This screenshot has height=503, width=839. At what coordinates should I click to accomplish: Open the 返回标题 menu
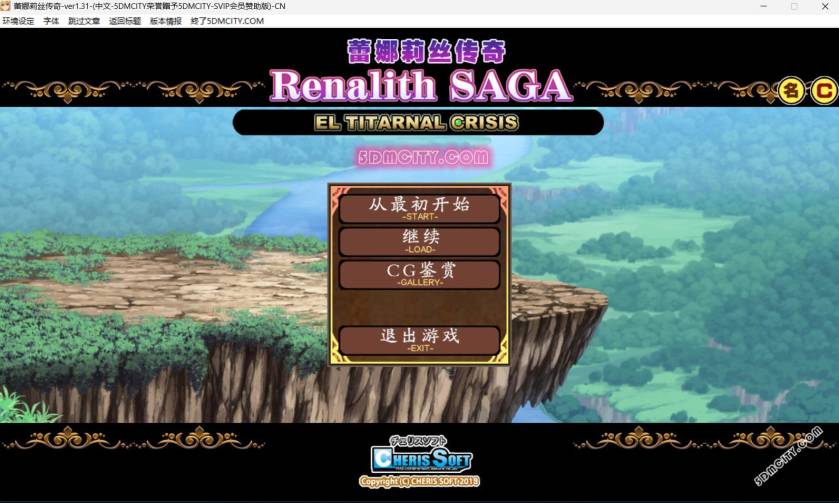(125, 21)
